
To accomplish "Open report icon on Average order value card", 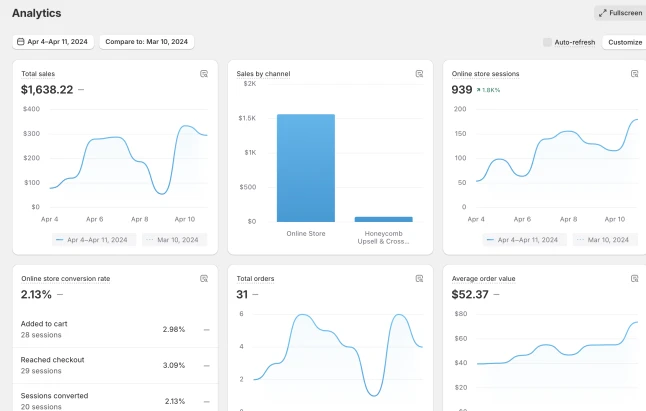I will 634,279.
